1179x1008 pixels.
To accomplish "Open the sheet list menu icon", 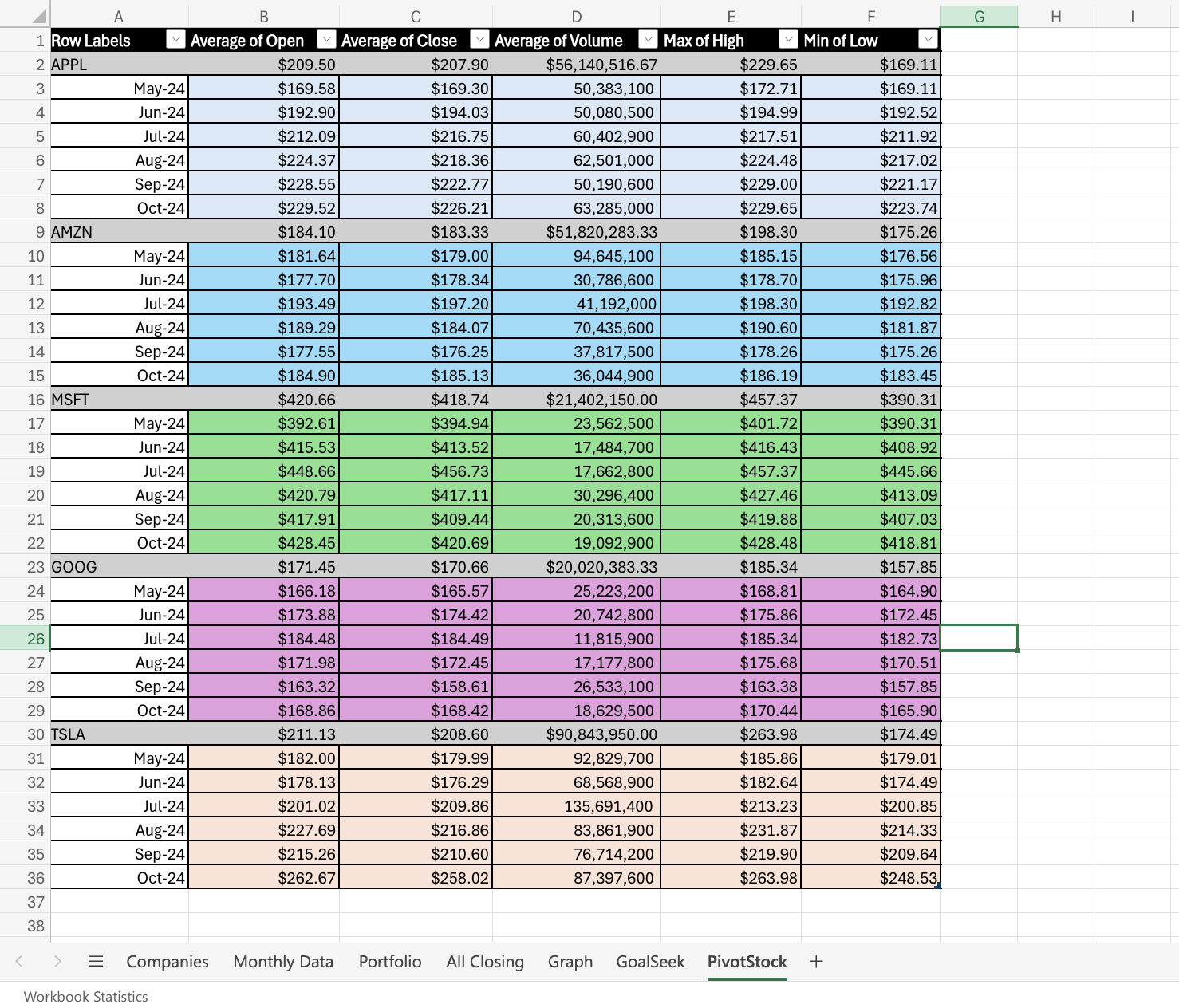I will pyautogui.click(x=96, y=962).
